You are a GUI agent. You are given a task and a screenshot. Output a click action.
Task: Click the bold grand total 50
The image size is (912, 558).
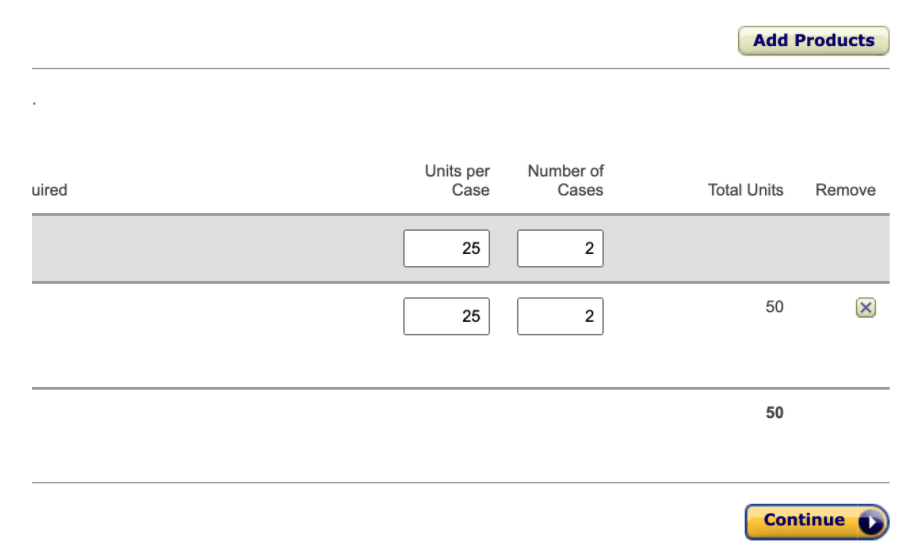pyautogui.click(x=774, y=413)
